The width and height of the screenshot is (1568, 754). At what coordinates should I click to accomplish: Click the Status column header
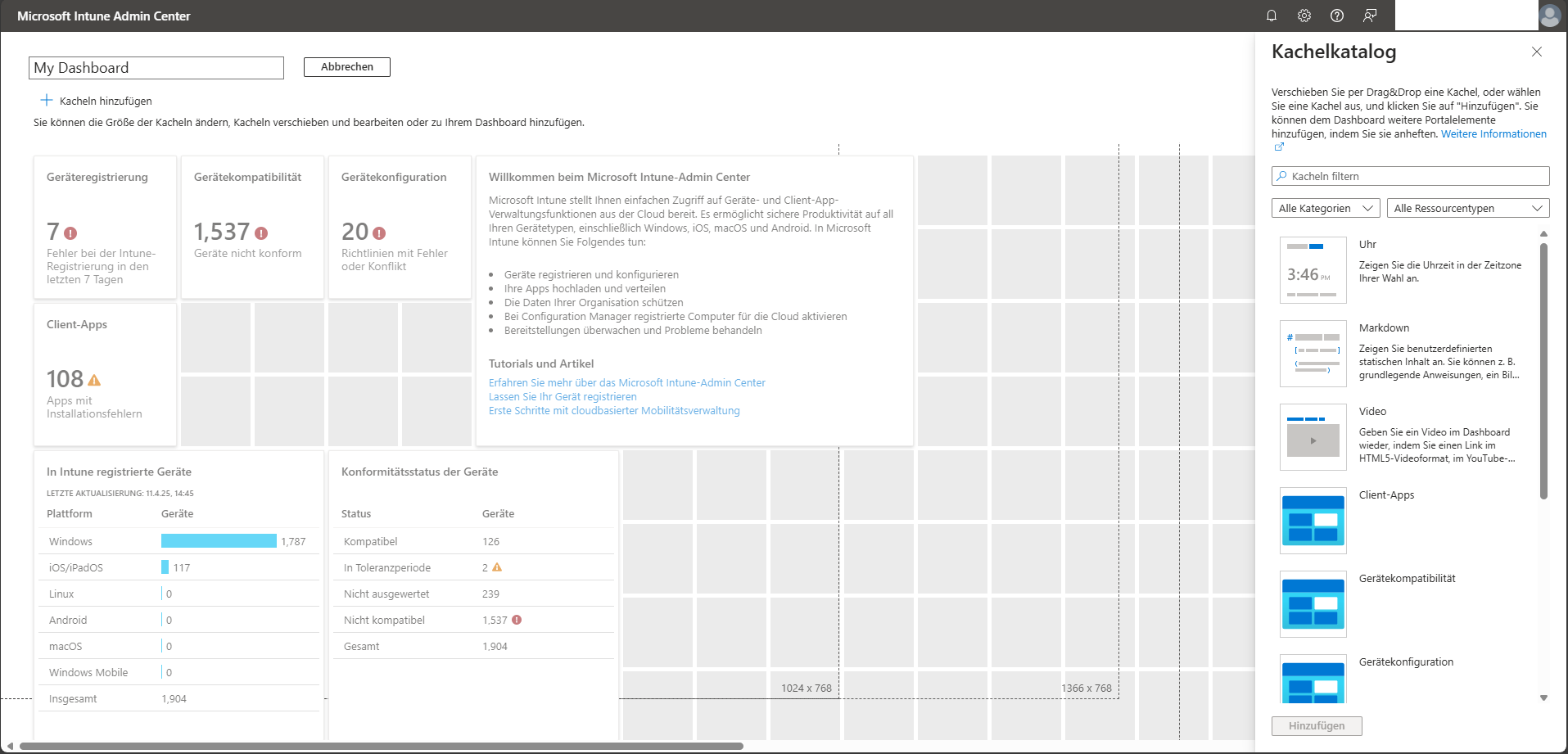[356, 513]
